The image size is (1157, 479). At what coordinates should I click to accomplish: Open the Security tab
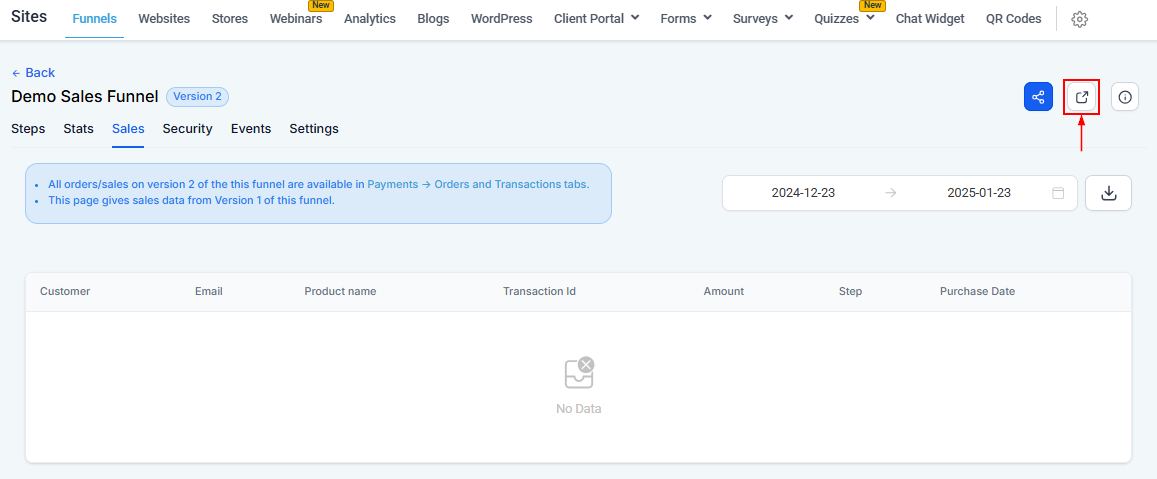187,128
